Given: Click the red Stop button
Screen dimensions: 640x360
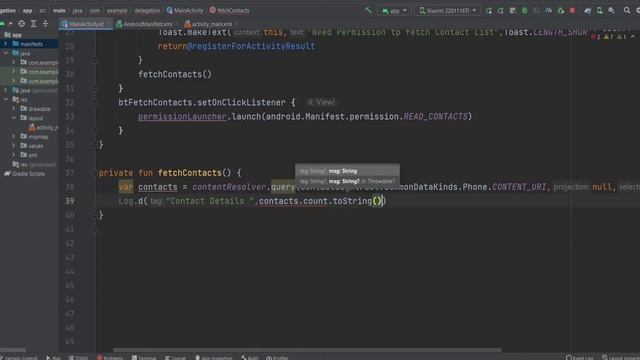Looking at the screenshot, I should [x=573, y=11].
